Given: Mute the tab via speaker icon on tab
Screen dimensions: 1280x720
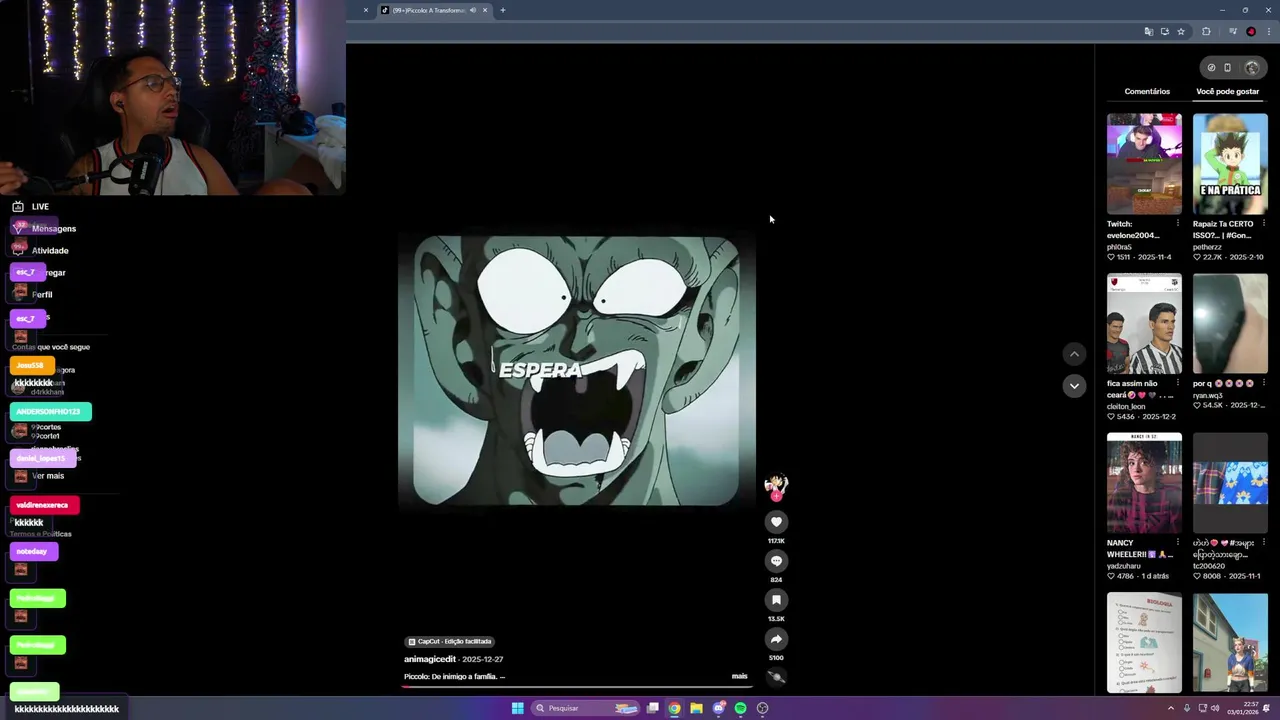Looking at the screenshot, I should tap(473, 10).
